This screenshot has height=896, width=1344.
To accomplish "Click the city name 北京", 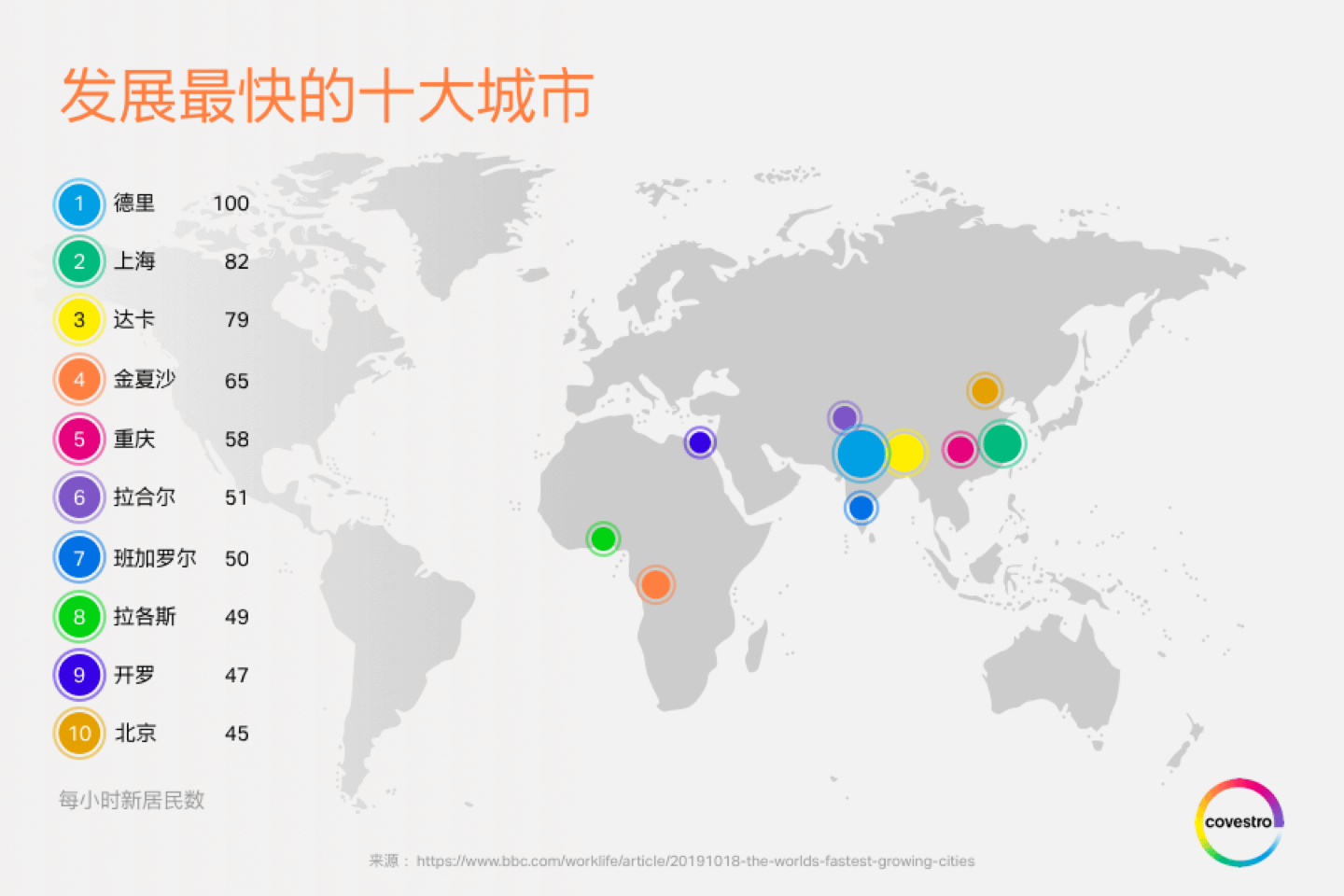I will pos(135,734).
